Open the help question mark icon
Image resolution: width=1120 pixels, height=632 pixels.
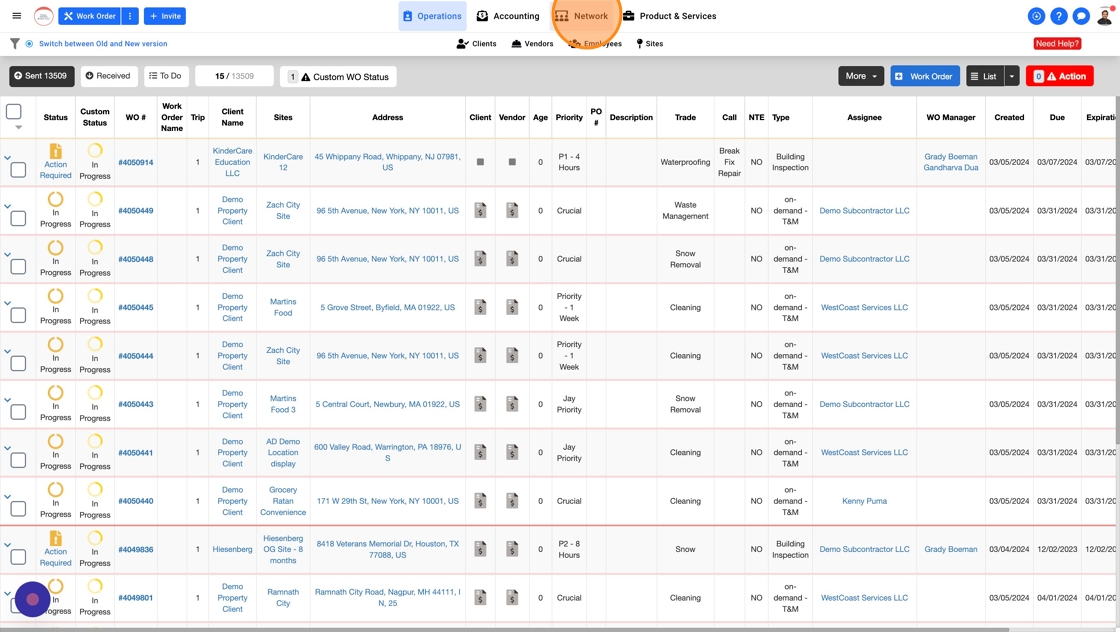click(1058, 16)
